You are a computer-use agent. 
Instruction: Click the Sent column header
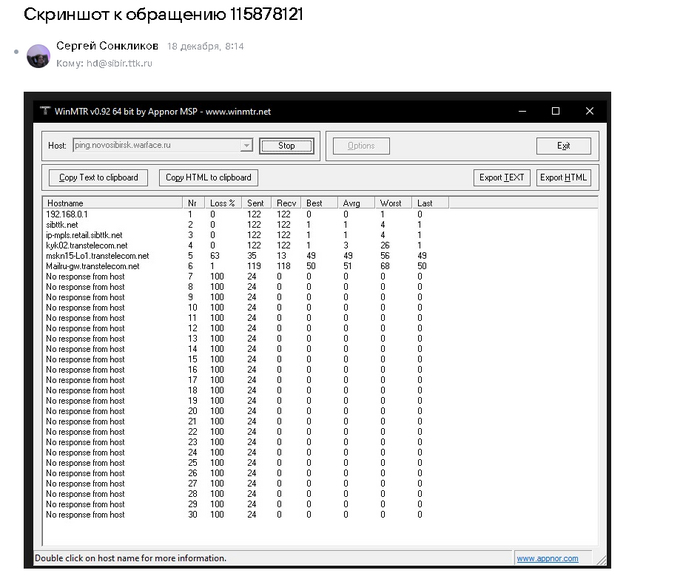(x=256, y=203)
